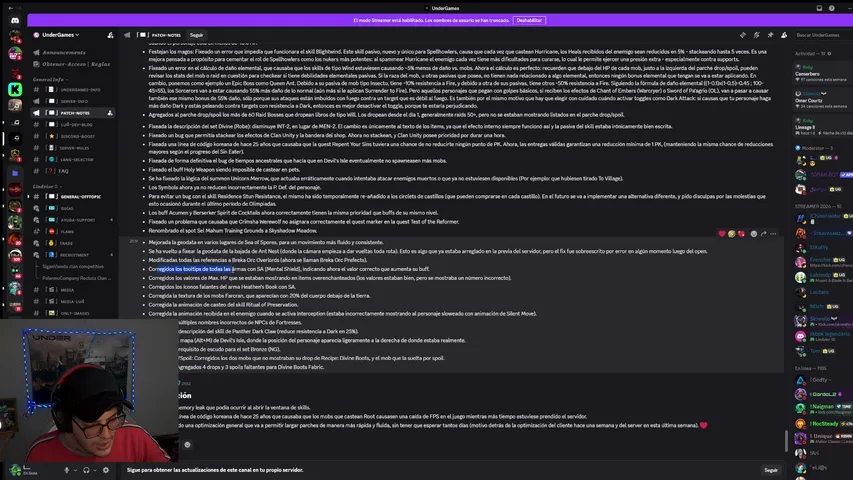Open the inbox icon in title bar
This screenshot has width=853, height=480.
click(819, 8)
